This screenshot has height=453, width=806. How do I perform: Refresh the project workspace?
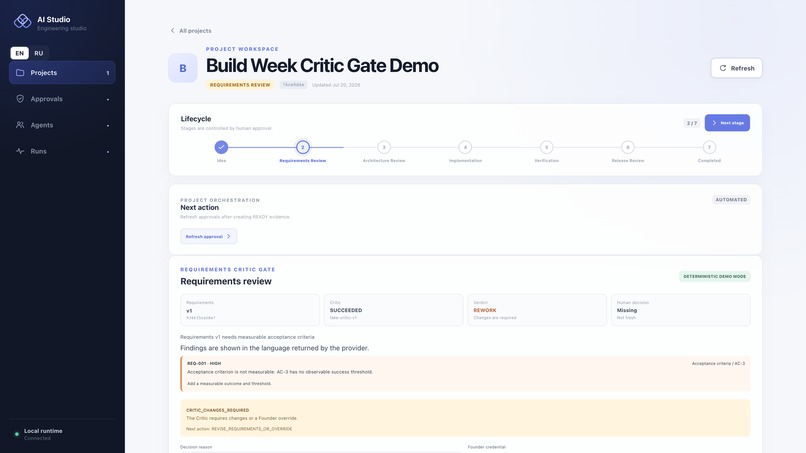click(x=736, y=68)
